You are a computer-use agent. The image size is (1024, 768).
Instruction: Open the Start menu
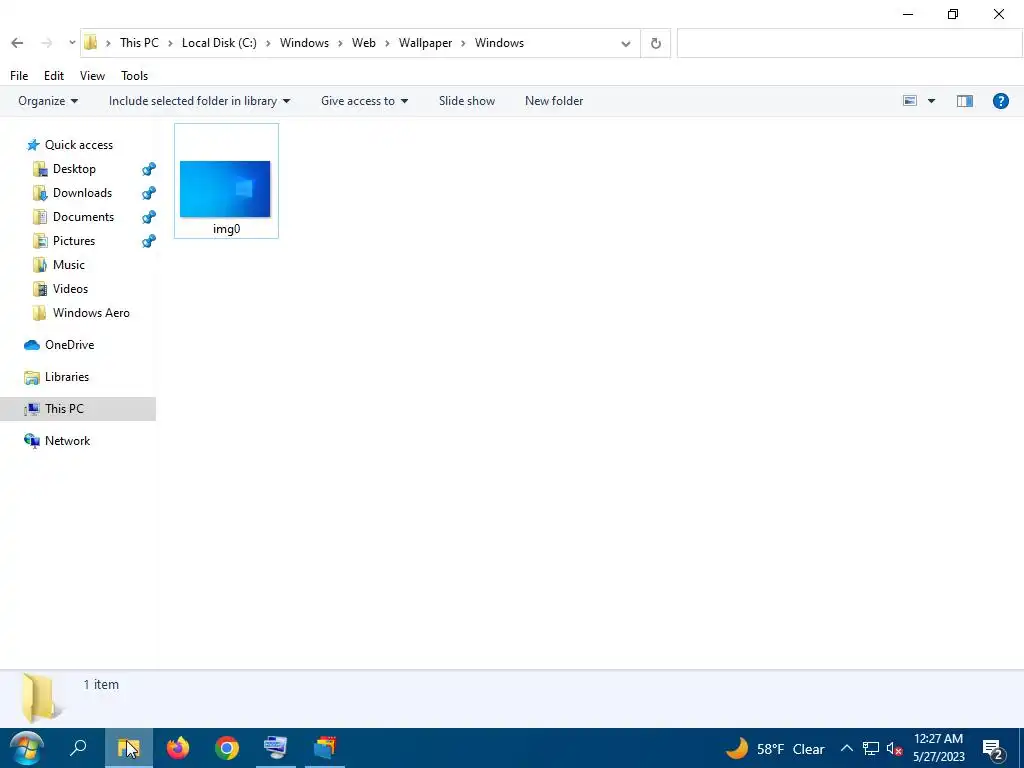[26, 748]
